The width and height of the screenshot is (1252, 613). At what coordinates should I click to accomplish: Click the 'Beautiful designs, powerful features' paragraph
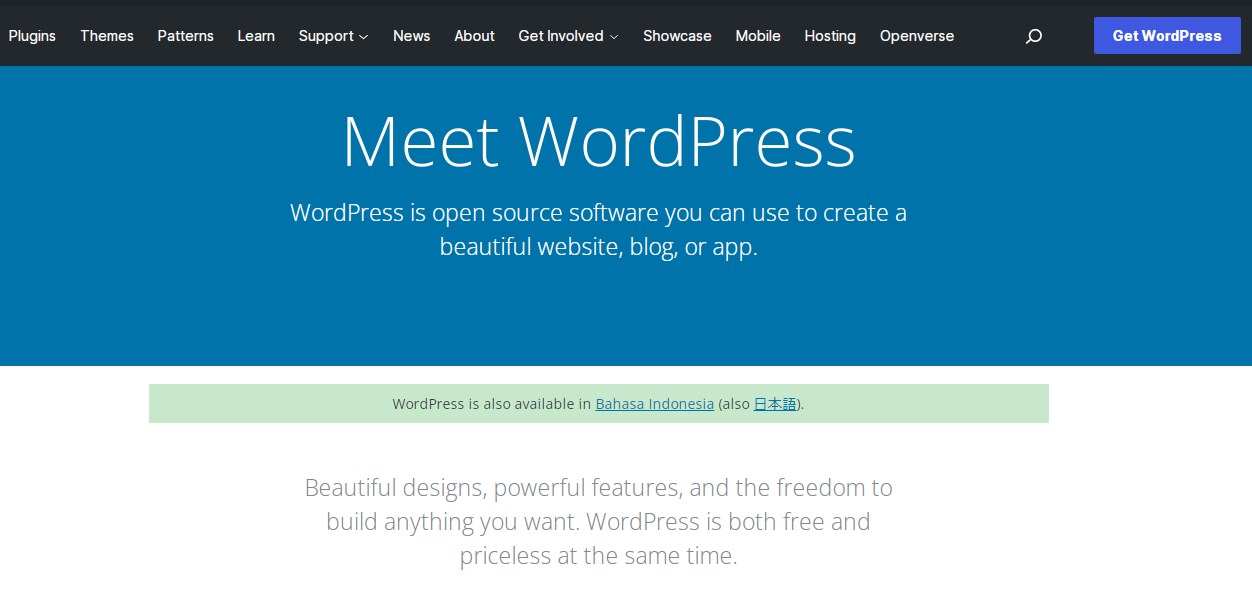tap(599, 522)
